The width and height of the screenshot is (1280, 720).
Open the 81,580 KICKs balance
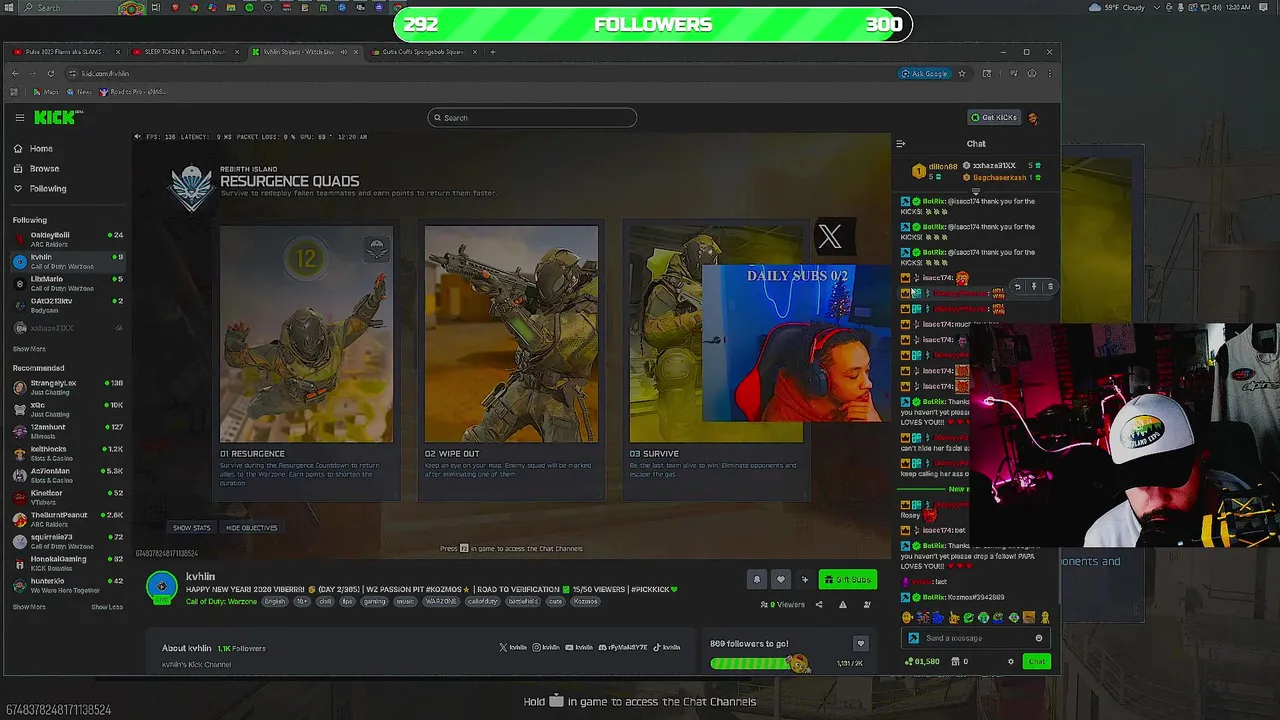tap(922, 661)
